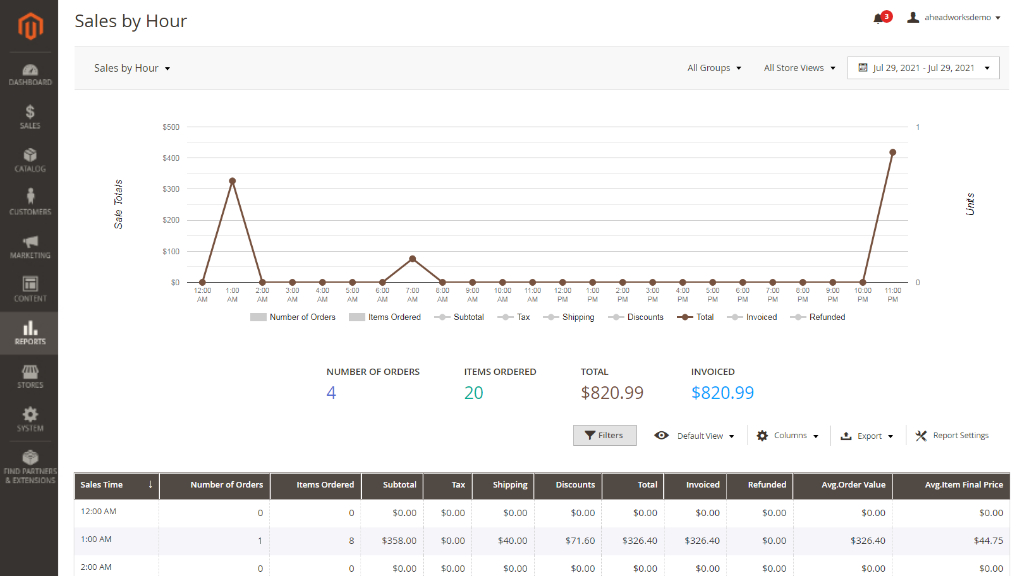Open the Stores sidebar icon
1024x576 pixels.
29,372
